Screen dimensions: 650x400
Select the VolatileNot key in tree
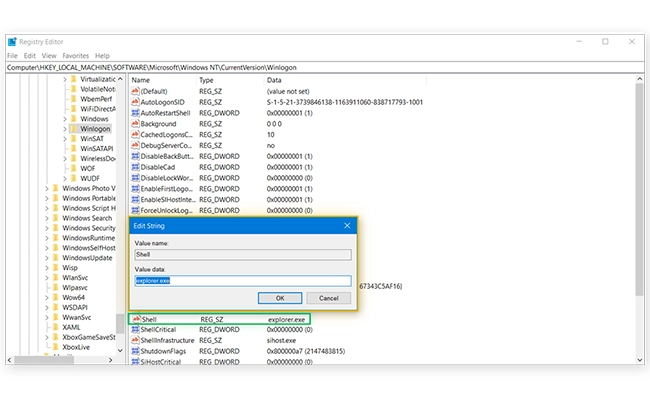point(98,89)
